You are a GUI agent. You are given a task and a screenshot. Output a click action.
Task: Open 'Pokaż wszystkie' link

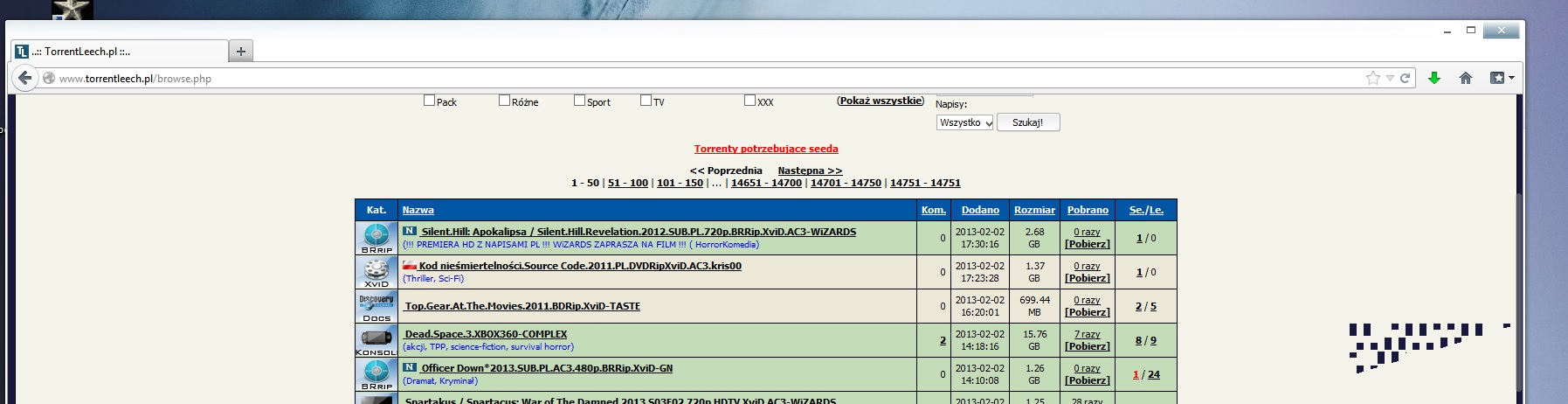click(x=881, y=101)
